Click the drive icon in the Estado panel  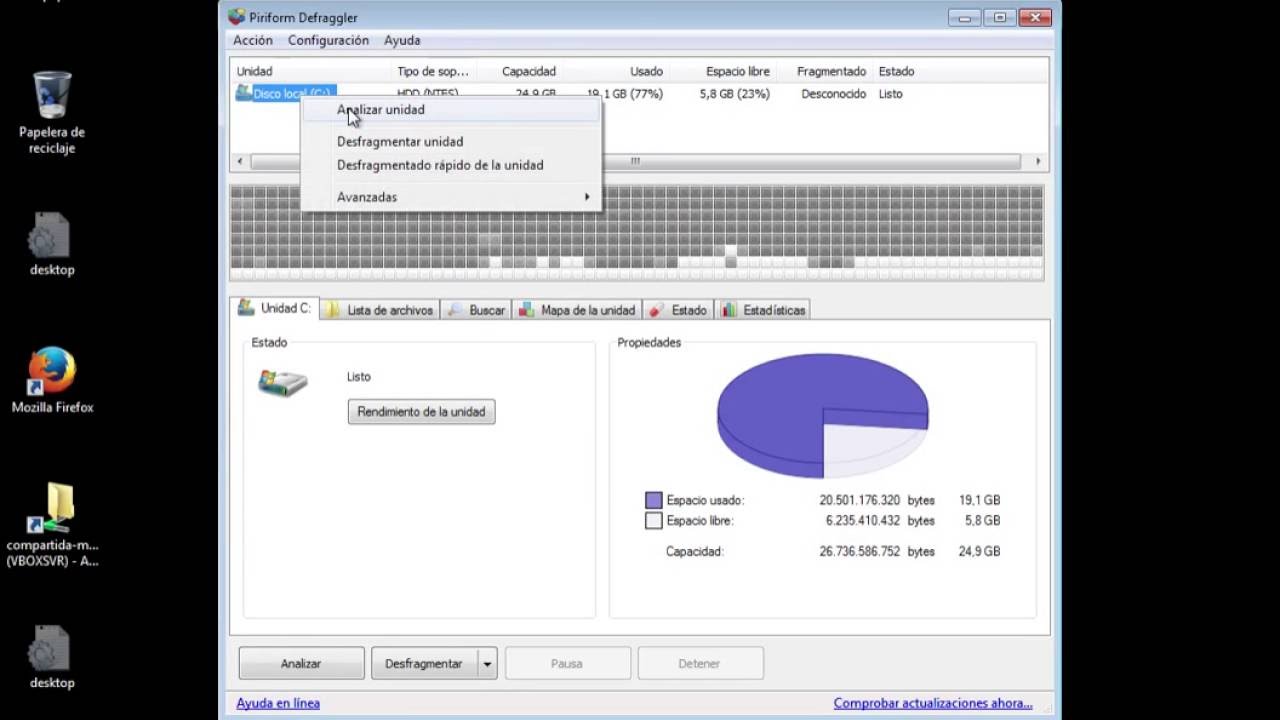tap(283, 383)
